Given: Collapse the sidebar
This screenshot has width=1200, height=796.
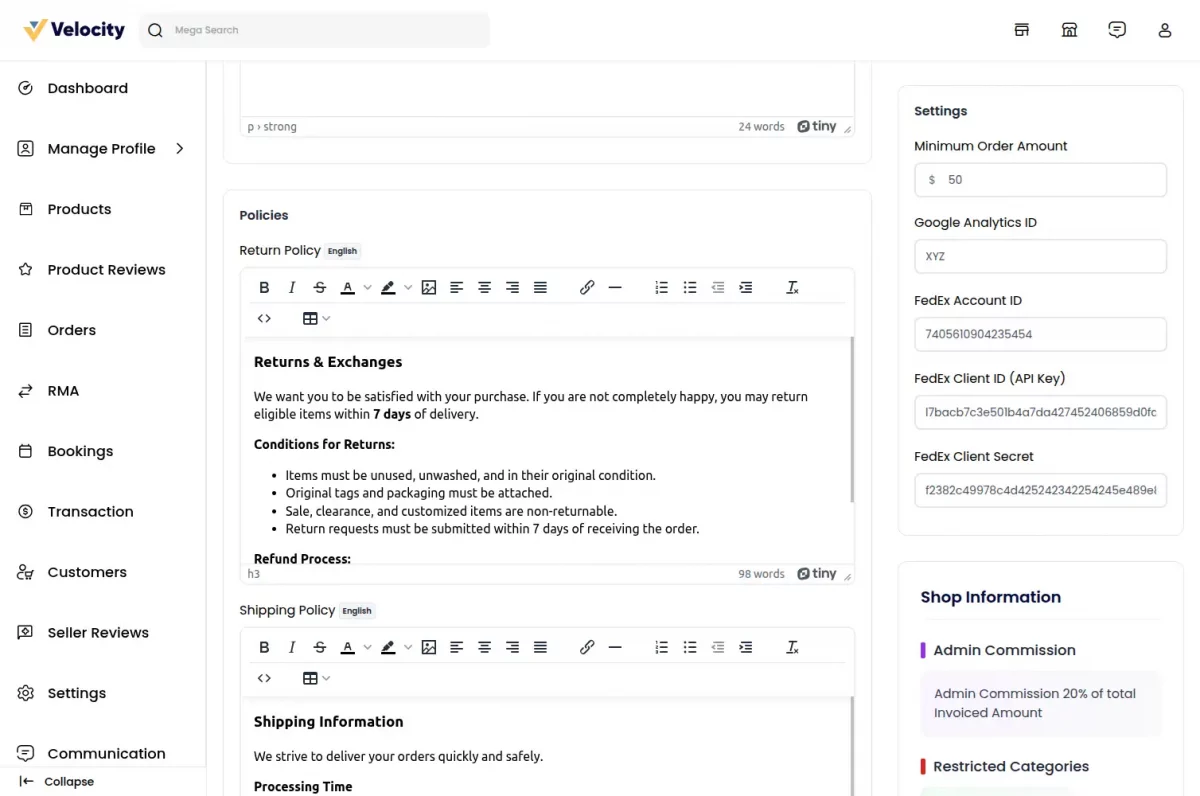Looking at the screenshot, I should click(x=57, y=781).
